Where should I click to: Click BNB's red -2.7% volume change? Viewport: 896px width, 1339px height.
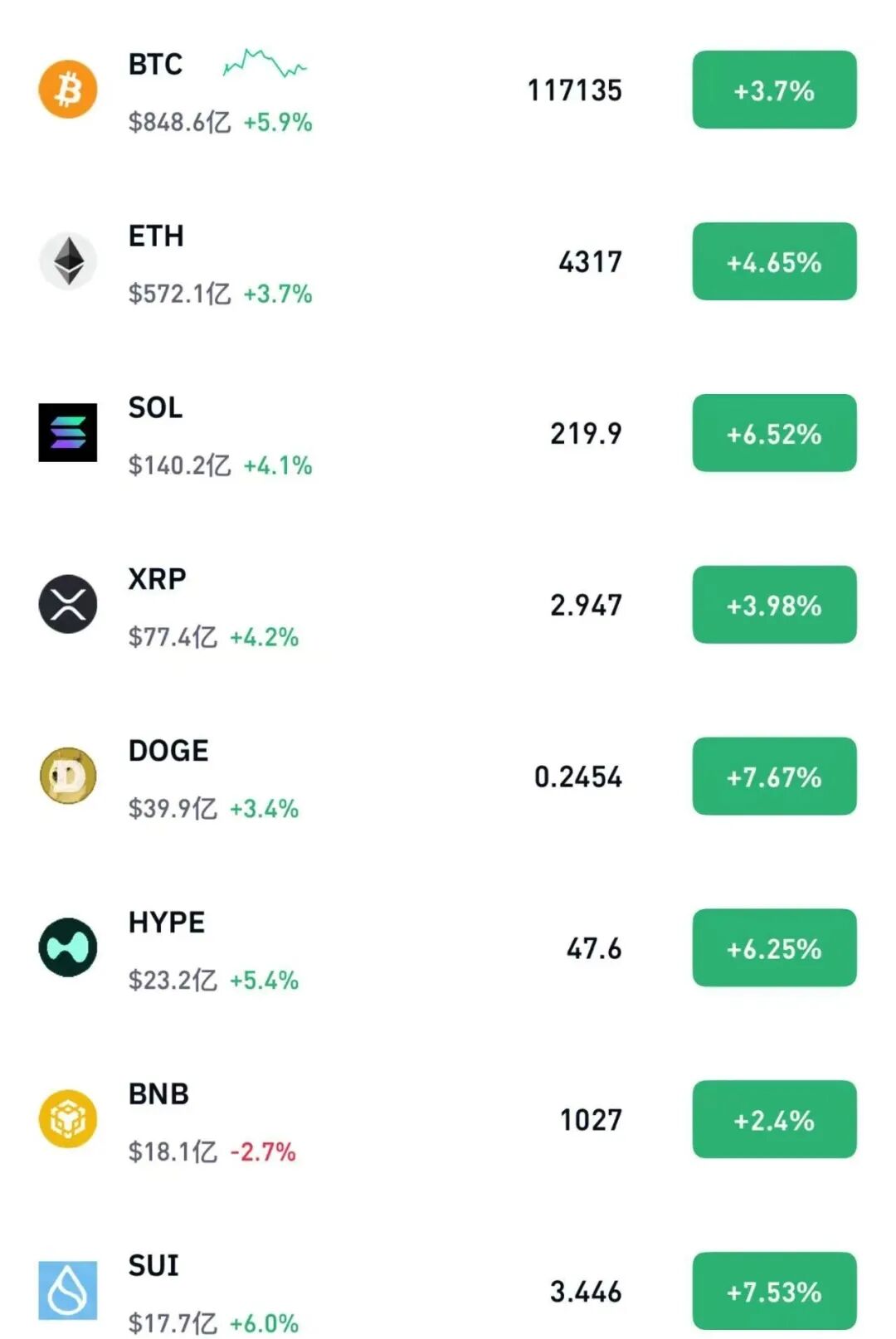263,1152
